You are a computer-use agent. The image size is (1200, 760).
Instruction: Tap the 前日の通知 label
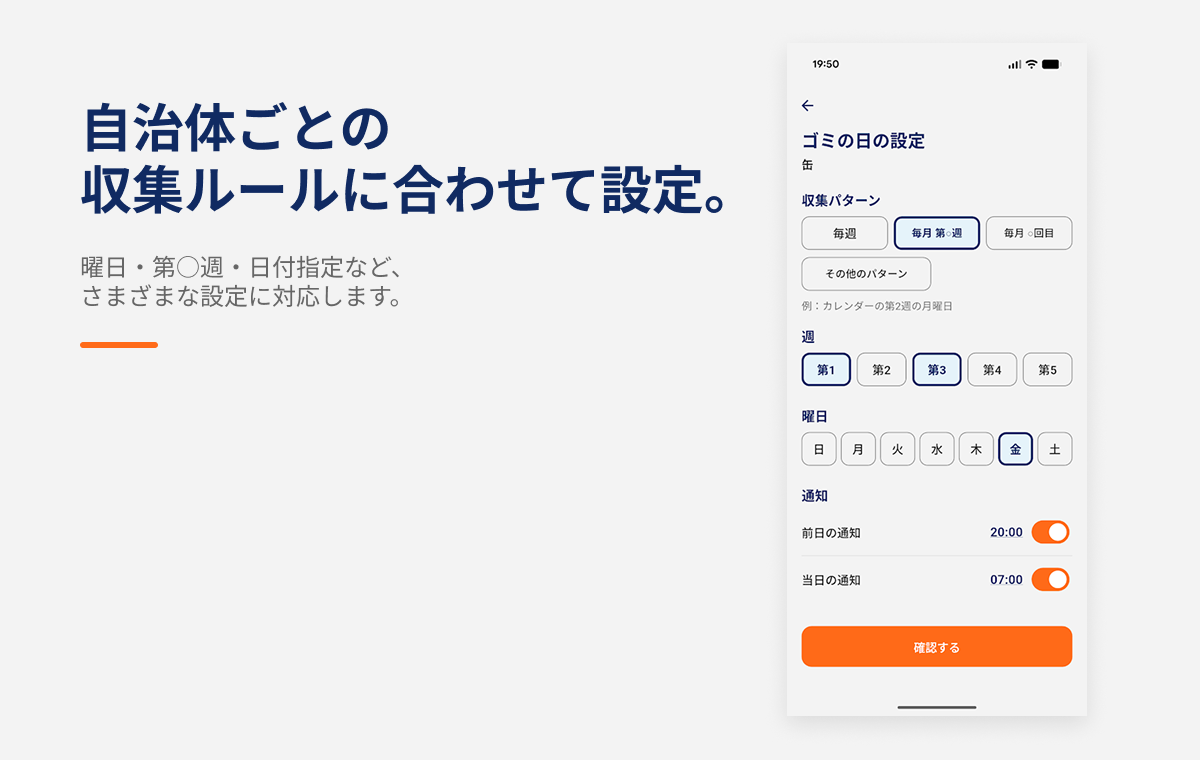831,533
